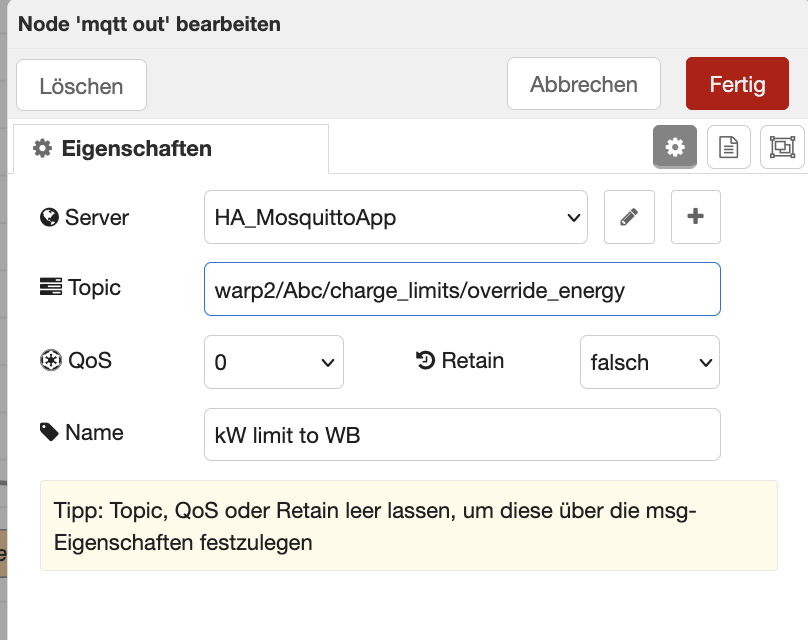Edit the selected MQTT server with pencil
808x640 pixels.
[629, 217]
